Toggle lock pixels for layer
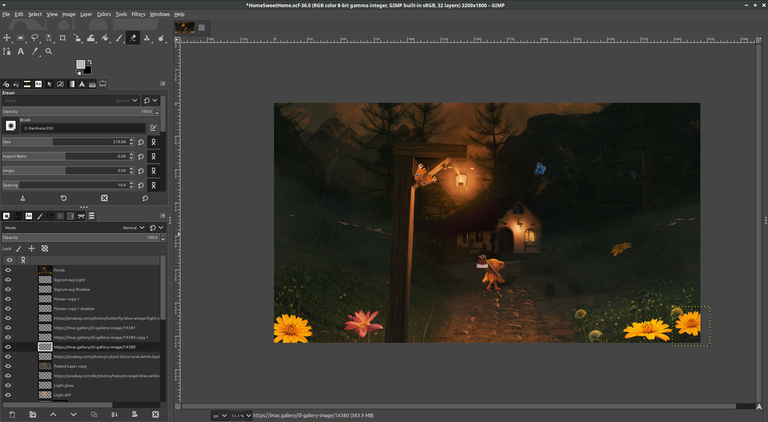The image size is (768, 422). click(x=19, y=249)
